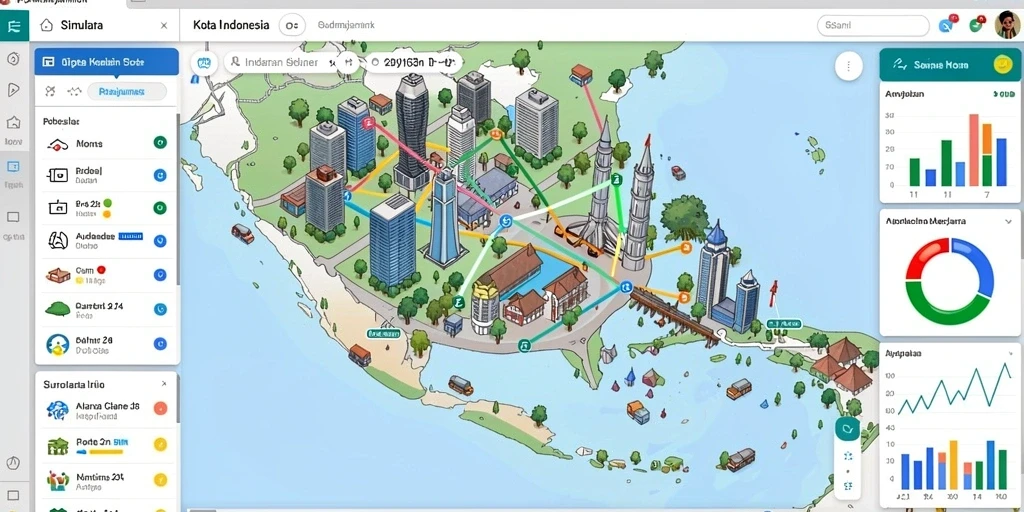Toggle the red indicator on Alarea Clane row
1024x512 pixels.
click(x=160, y=409)
